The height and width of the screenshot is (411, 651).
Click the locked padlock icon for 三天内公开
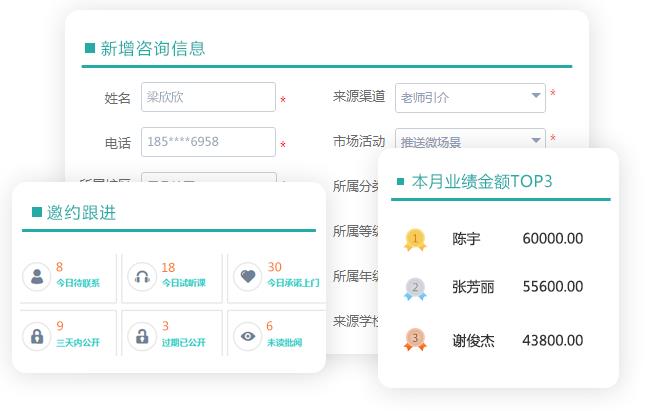coord(37,336)
